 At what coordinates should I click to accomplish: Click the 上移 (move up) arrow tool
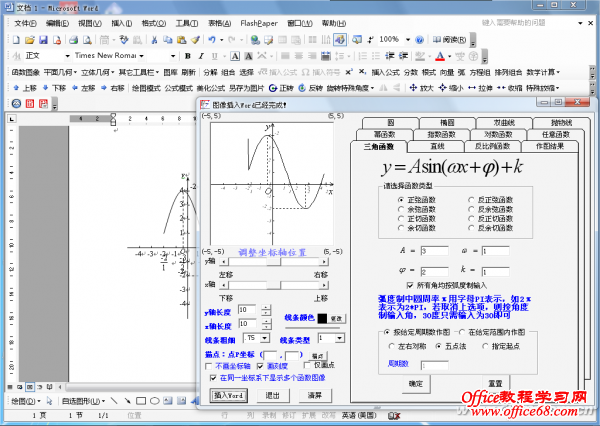click(24, 88)
